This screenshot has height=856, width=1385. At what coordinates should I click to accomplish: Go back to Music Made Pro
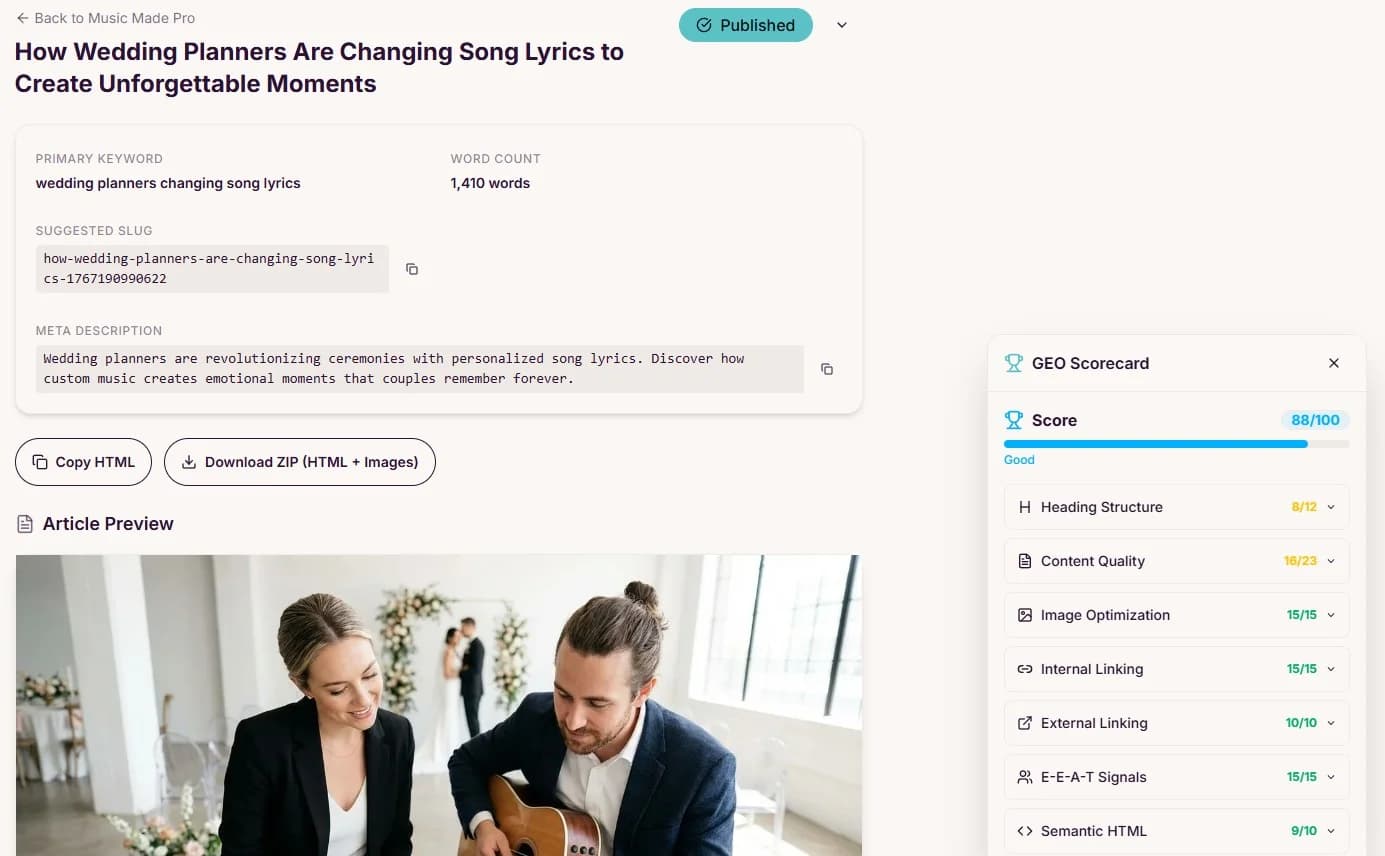105,18
